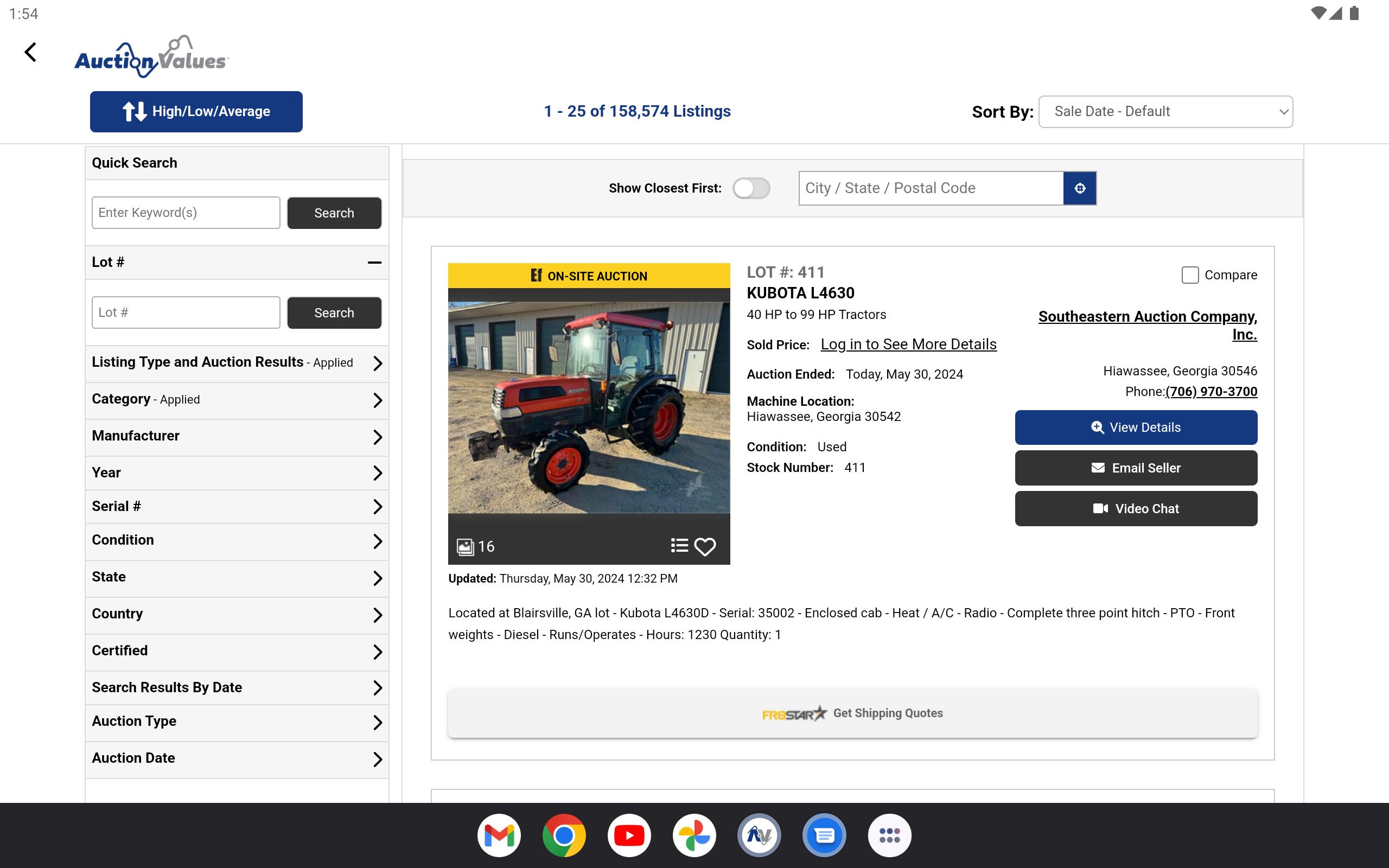Expand the Auction Type filter

click(237, 722)
